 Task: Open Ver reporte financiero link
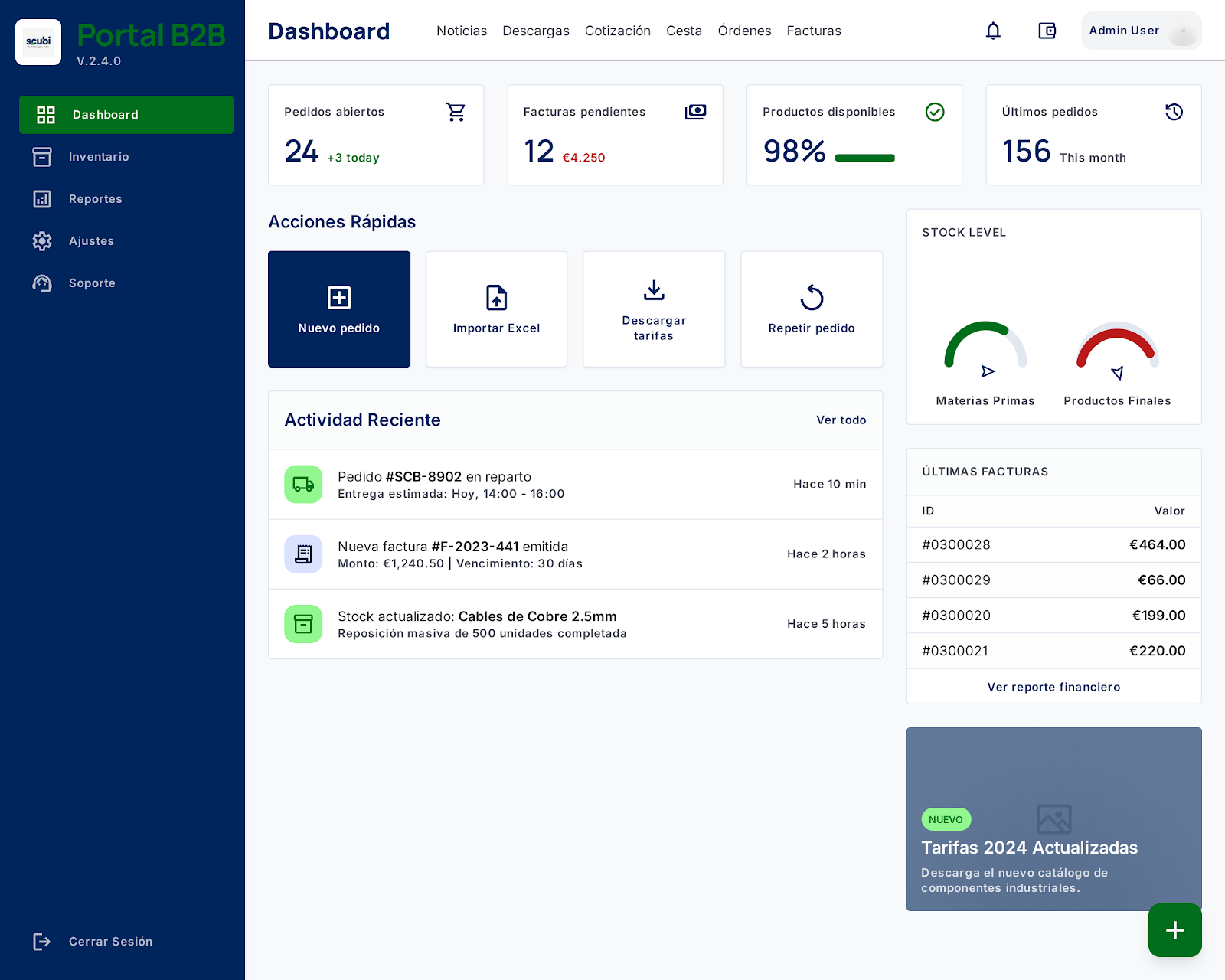(x=1053, y=687)
